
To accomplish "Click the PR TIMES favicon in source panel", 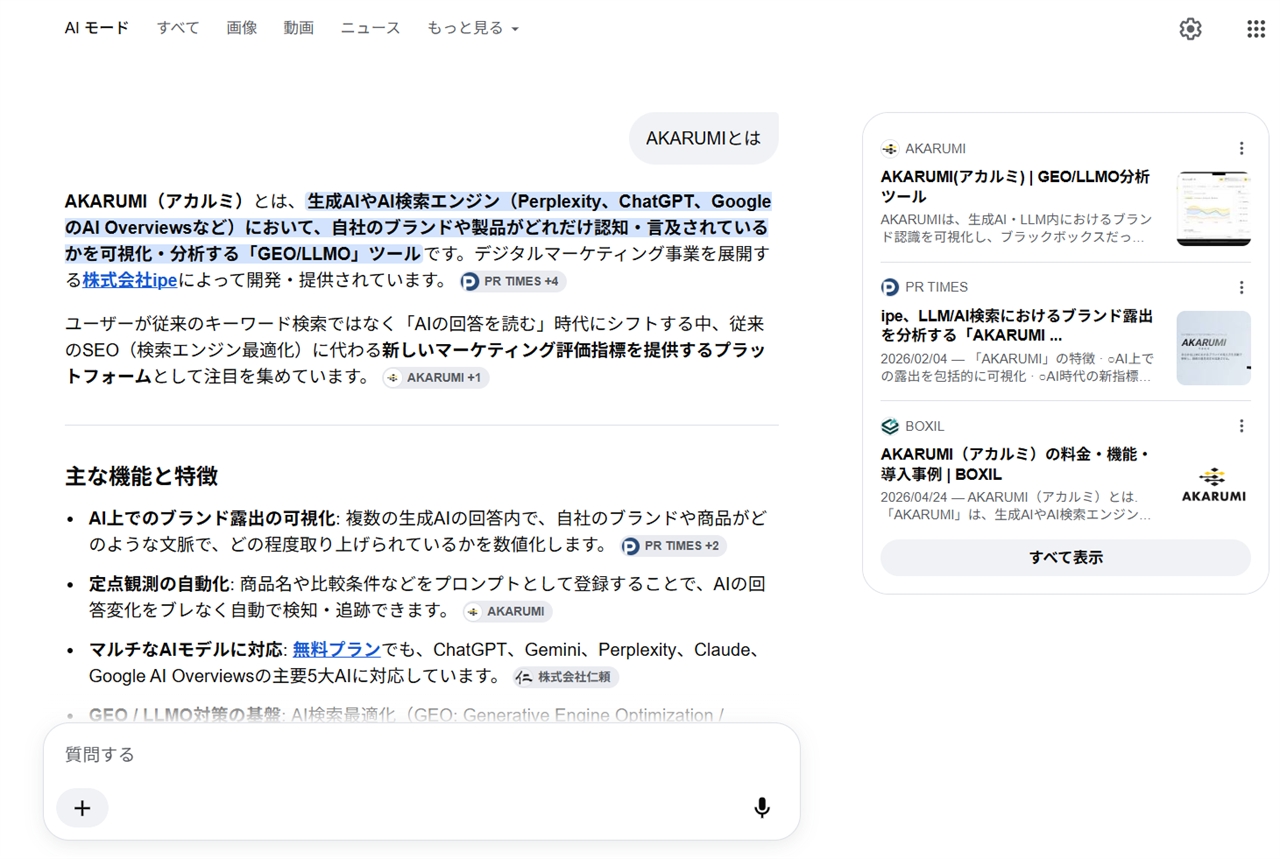I will [x=890, y=287].
